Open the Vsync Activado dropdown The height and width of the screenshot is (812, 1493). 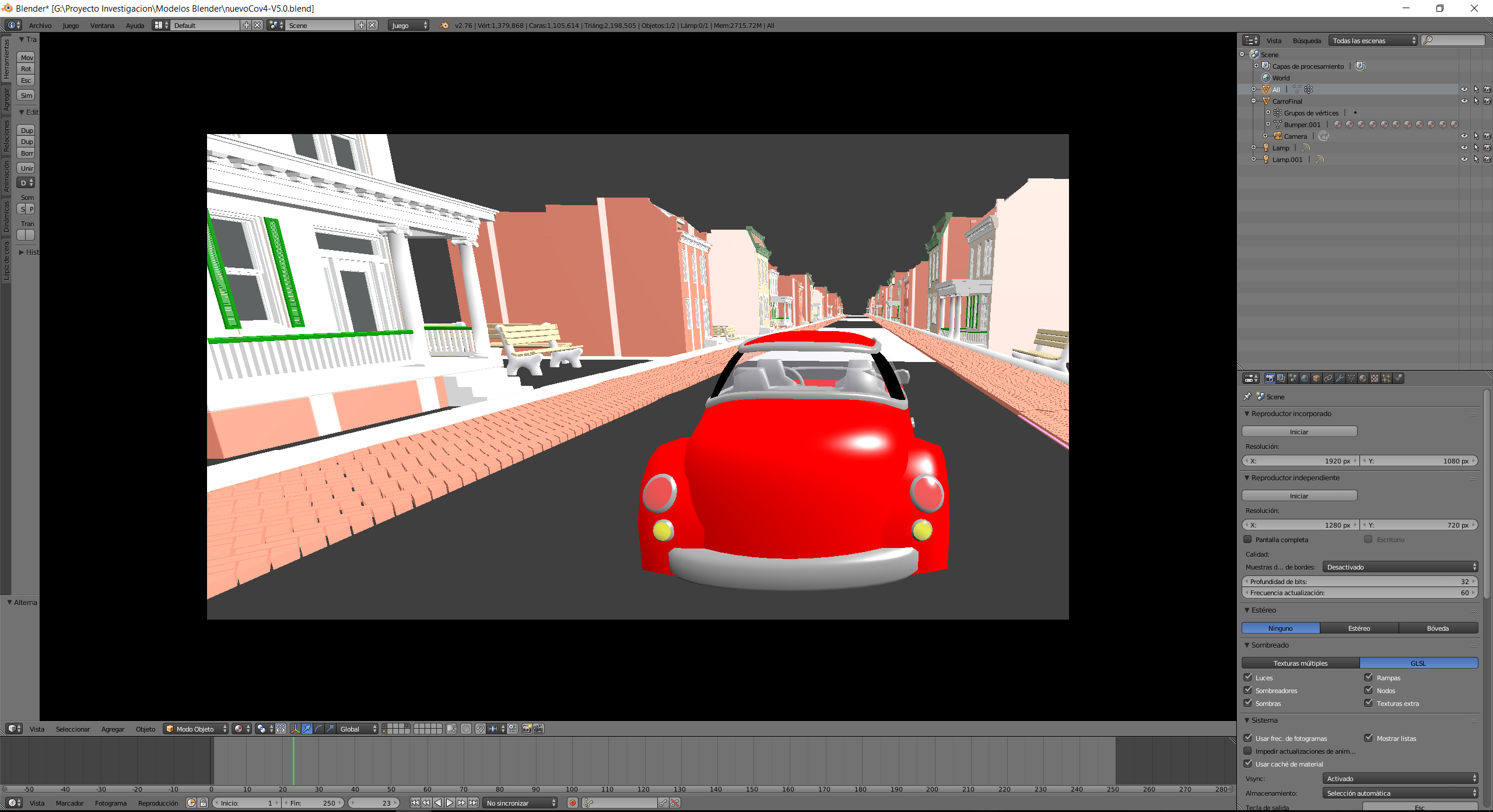[x=1400, y=778]
